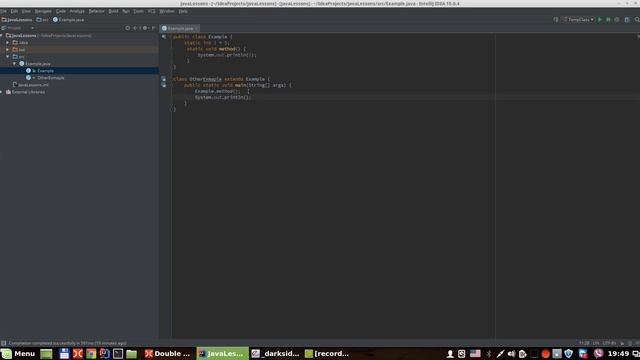Collapse the src folder
Viewport: 640px width, 360px height.
8,56
